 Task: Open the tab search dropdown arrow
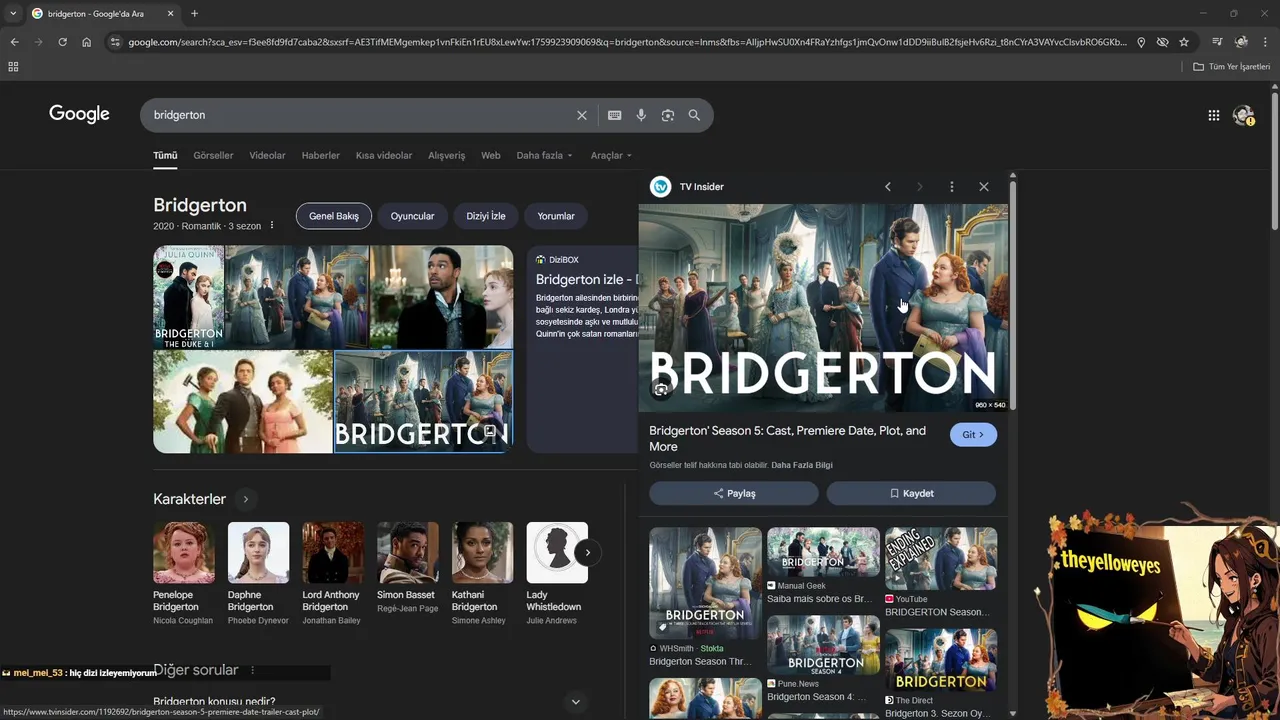(13, 14)
